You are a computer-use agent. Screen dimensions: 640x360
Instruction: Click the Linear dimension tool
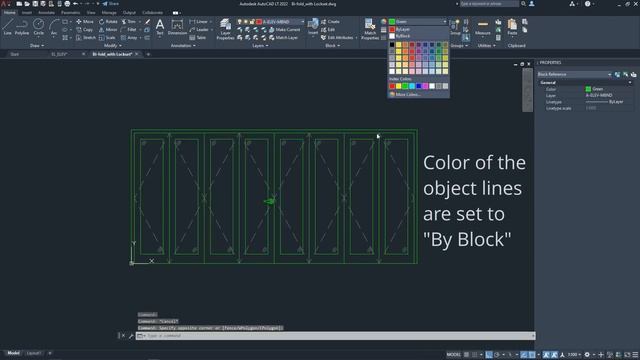point(199,22)
